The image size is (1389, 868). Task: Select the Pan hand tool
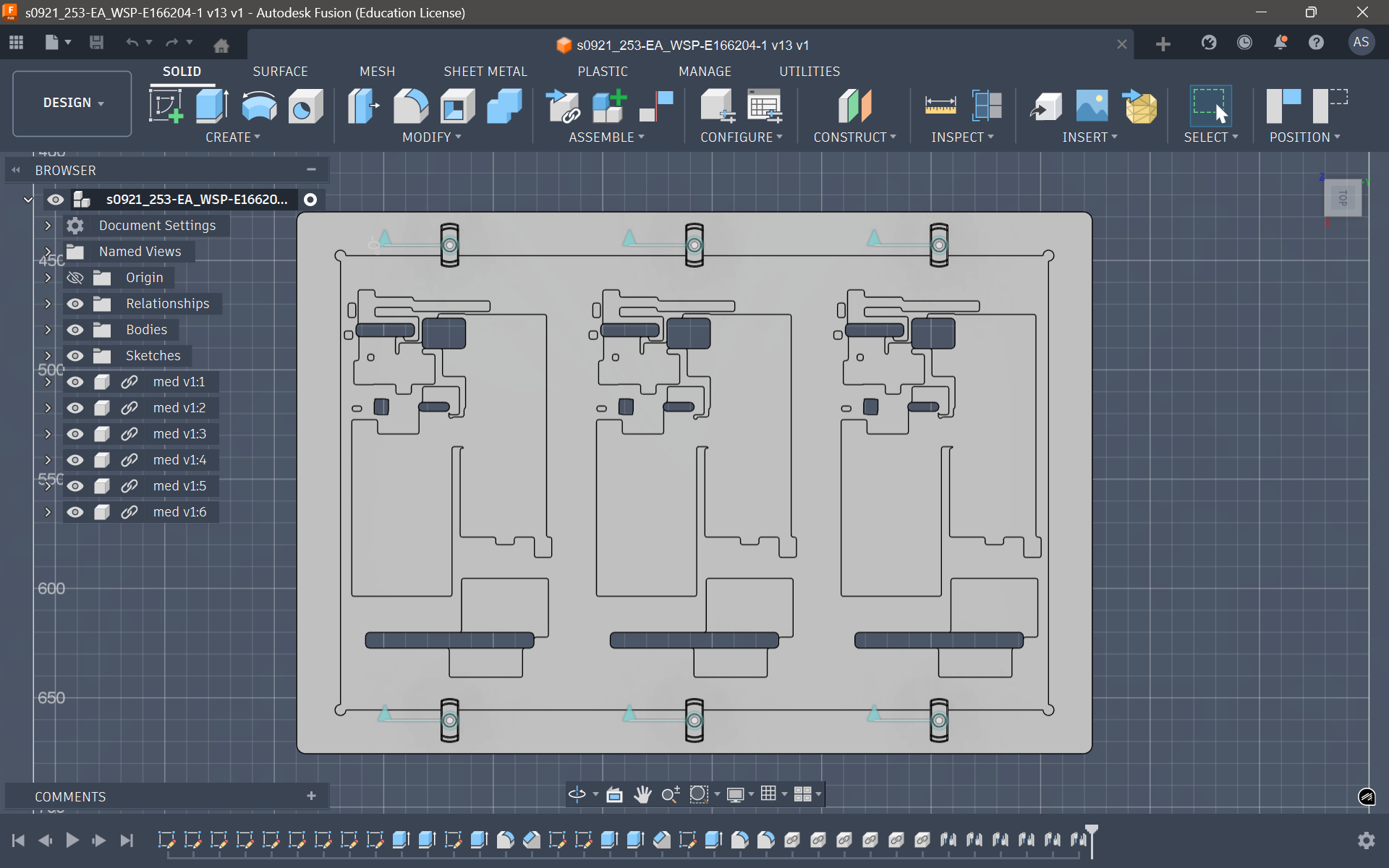coord(642,794)
